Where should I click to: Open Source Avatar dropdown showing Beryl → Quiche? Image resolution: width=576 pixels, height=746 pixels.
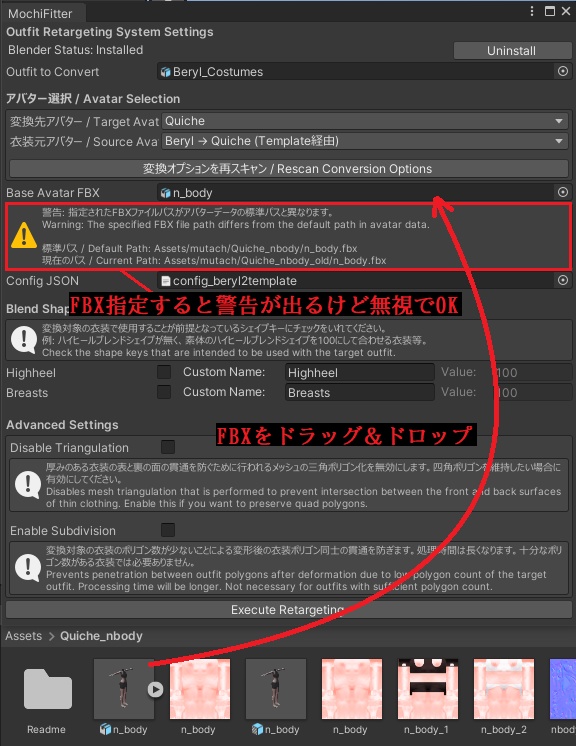365,141
